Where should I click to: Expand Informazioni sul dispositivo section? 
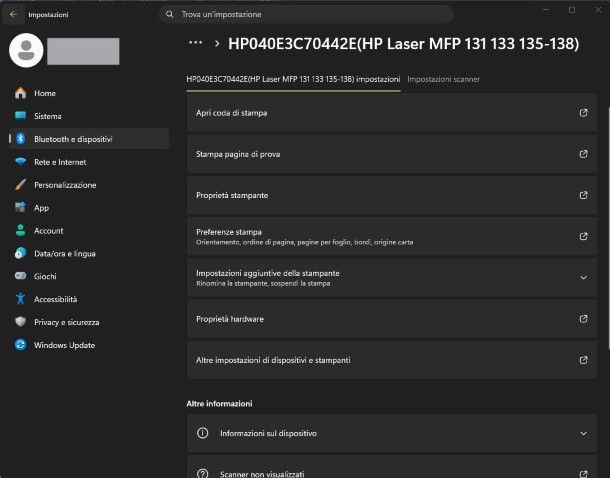pyautogui.click(x=392, y=433)
